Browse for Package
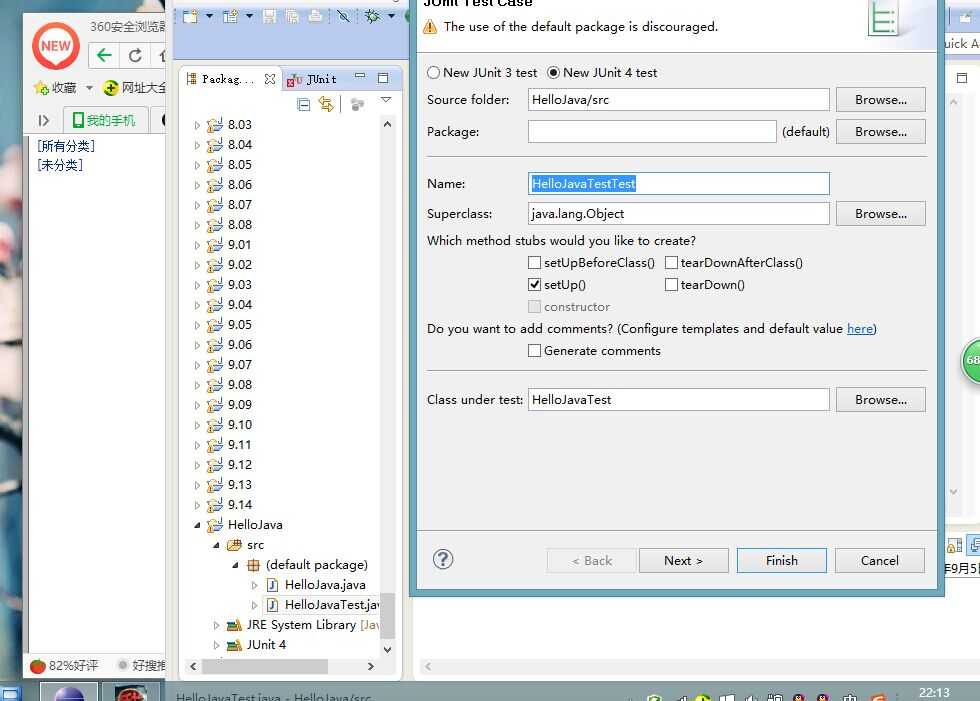 [x=880, y=131]
